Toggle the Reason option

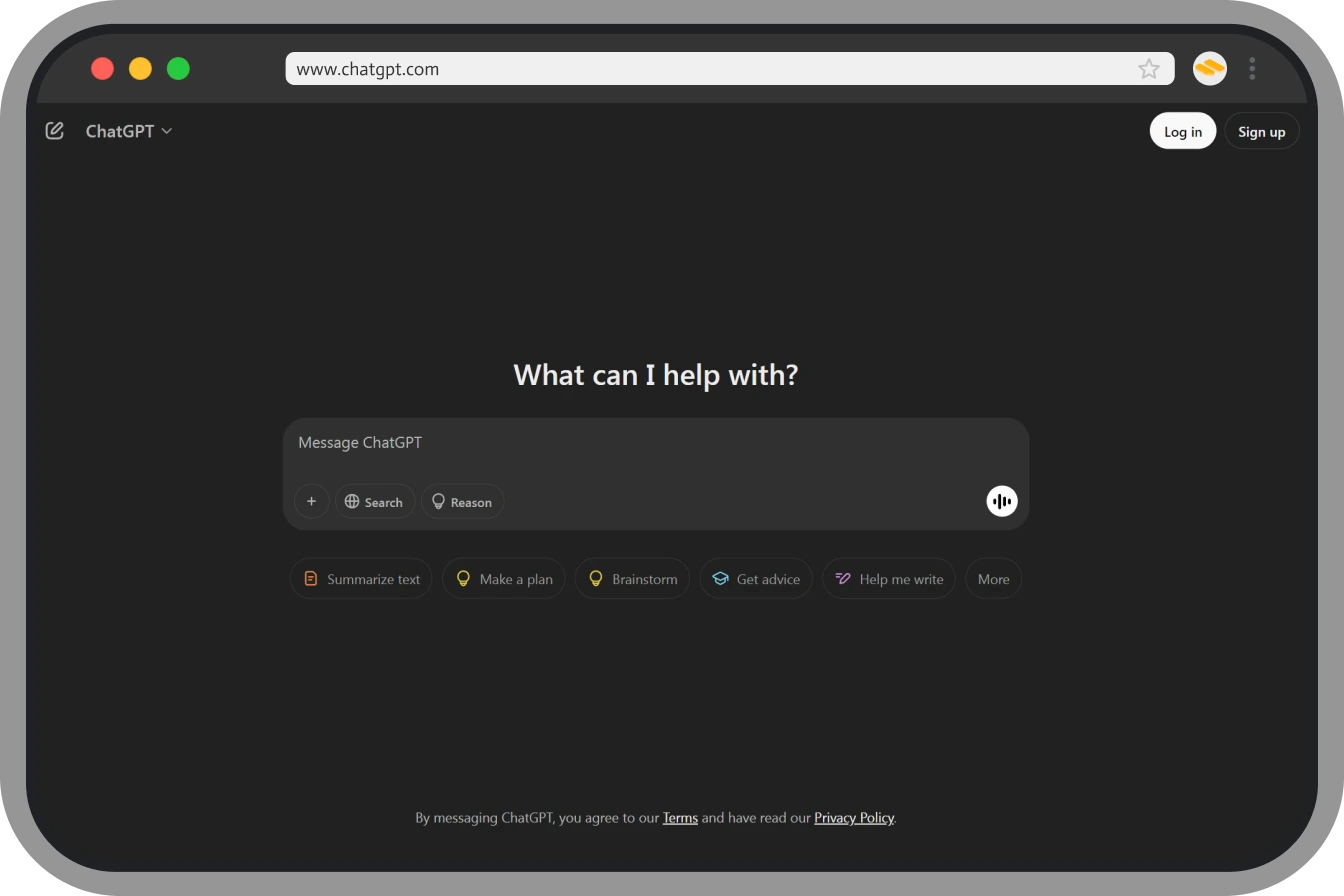(462, 501)
